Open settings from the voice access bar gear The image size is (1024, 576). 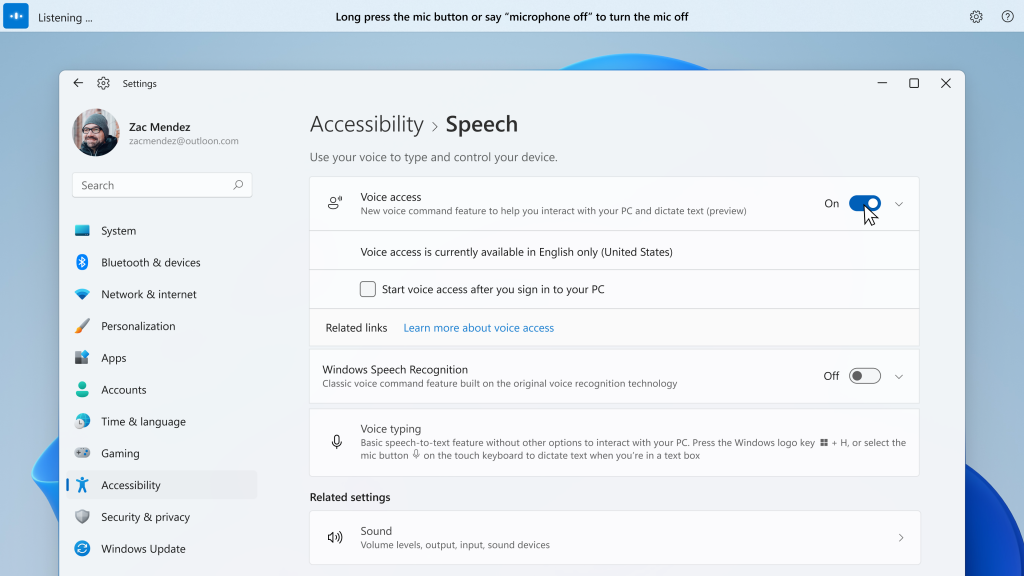[976, 16]
